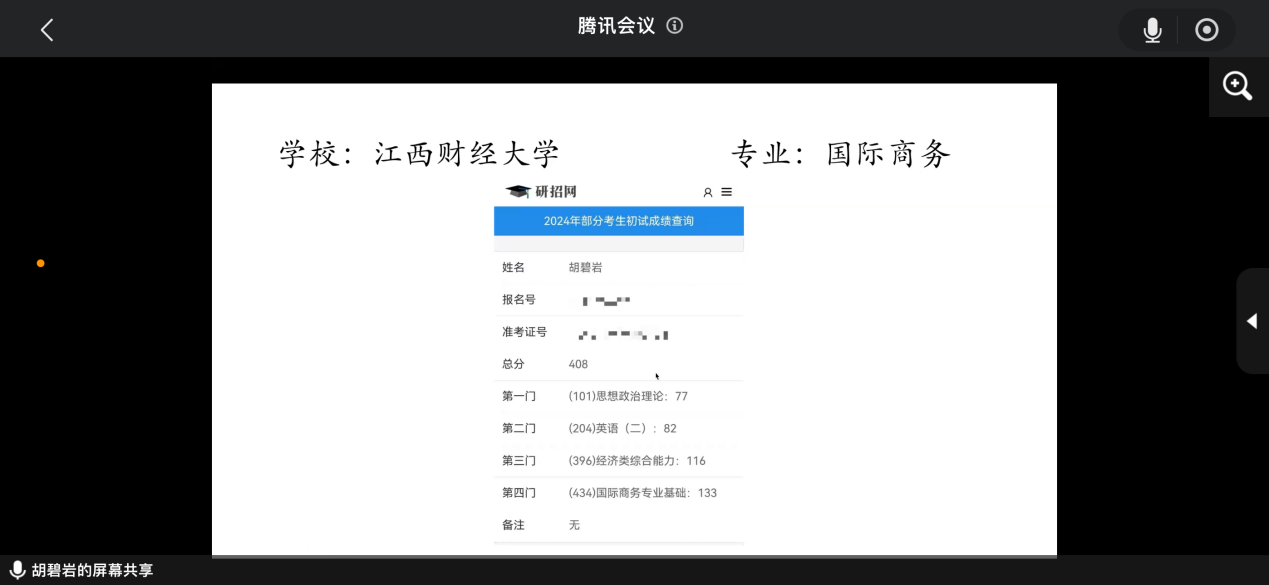This screenshot has width=1269, height=585.
Task: Open meeting info icon next to 腾讯会议
Action: pos(675,26)
